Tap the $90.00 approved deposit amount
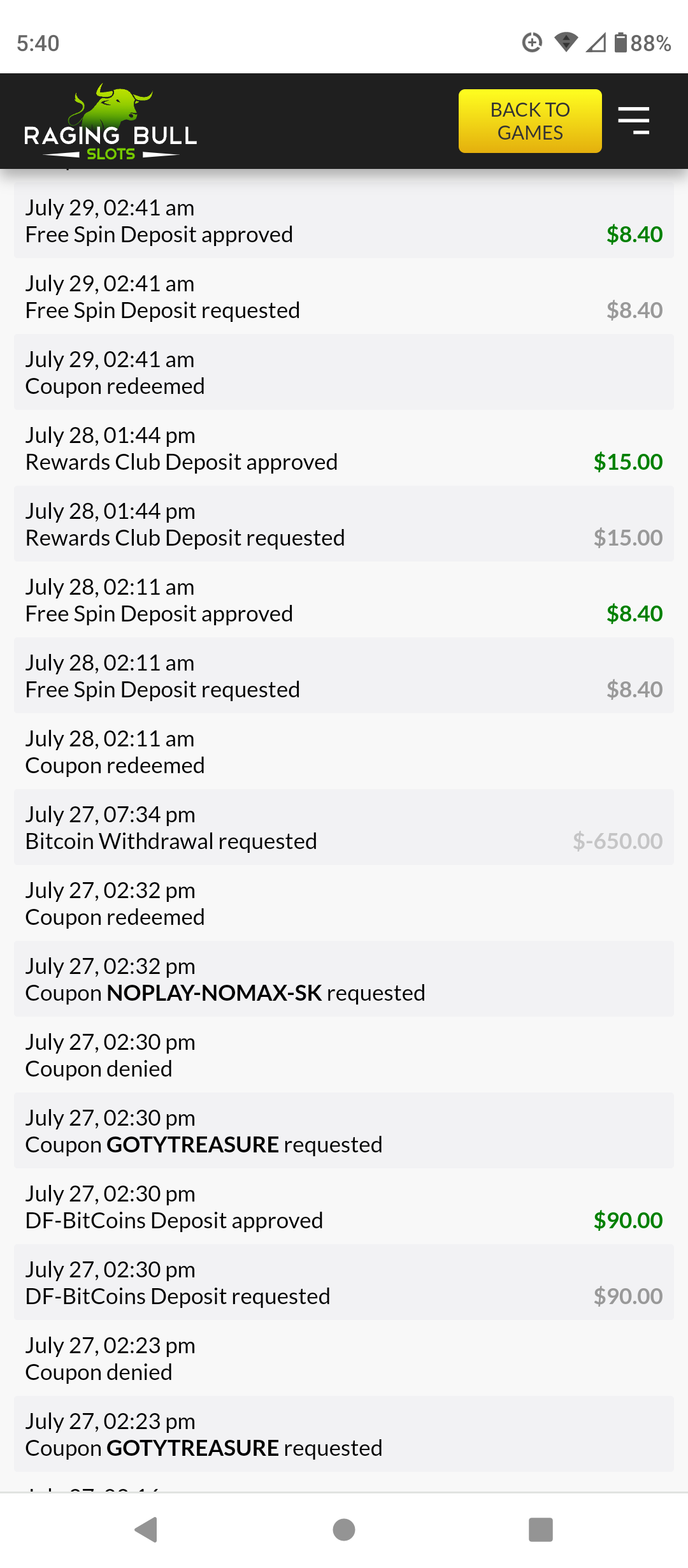This screenshot has width=688, height=1568. (627, 1221)
